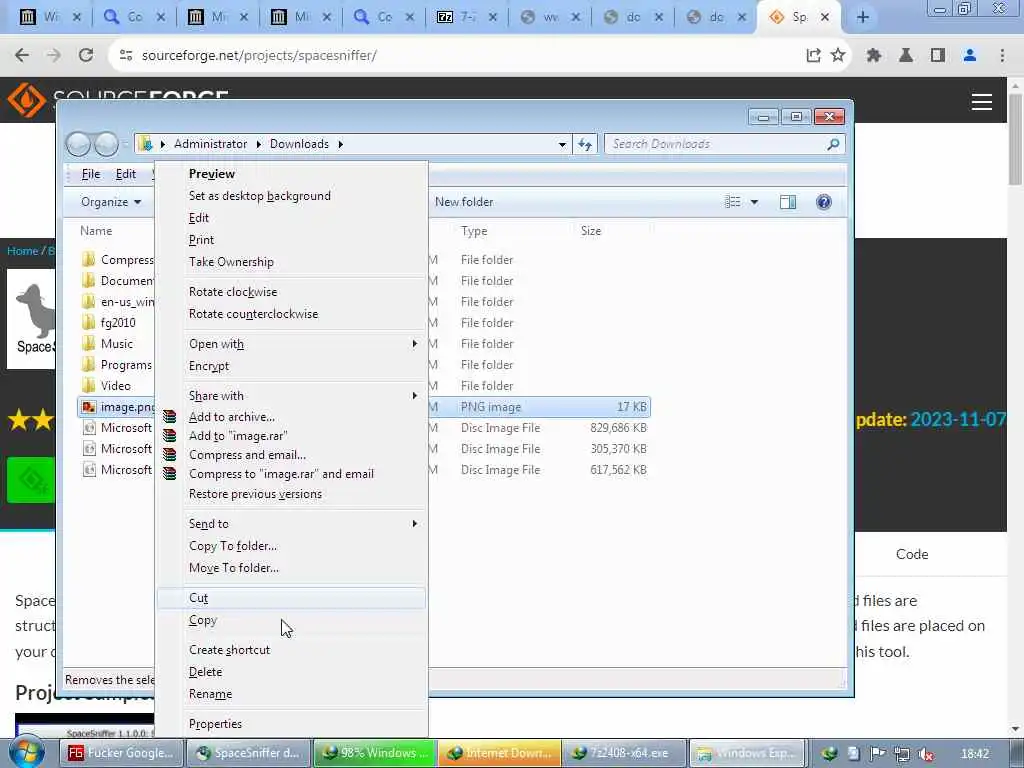The image size is (1024, 768).
Task: Click Take Ownership entry
Action: pos(291,262)
